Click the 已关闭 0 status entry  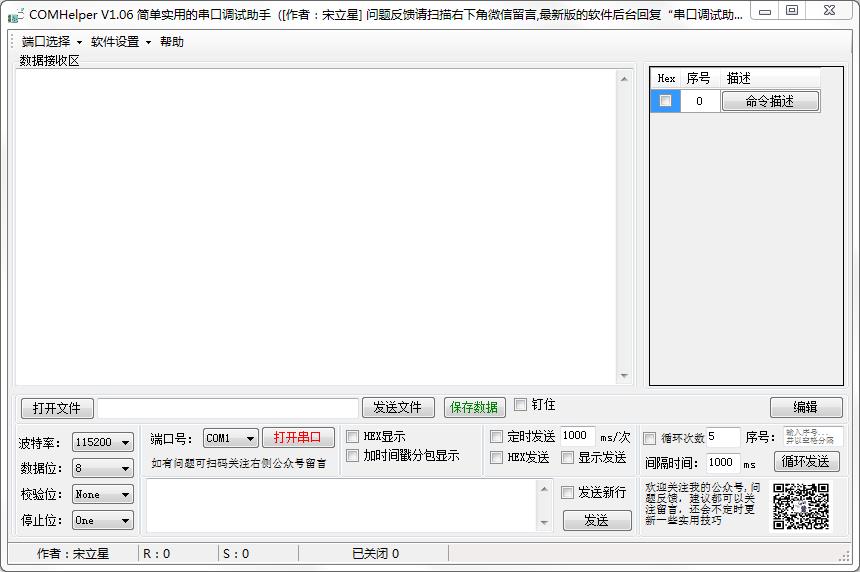coord(376,554)
